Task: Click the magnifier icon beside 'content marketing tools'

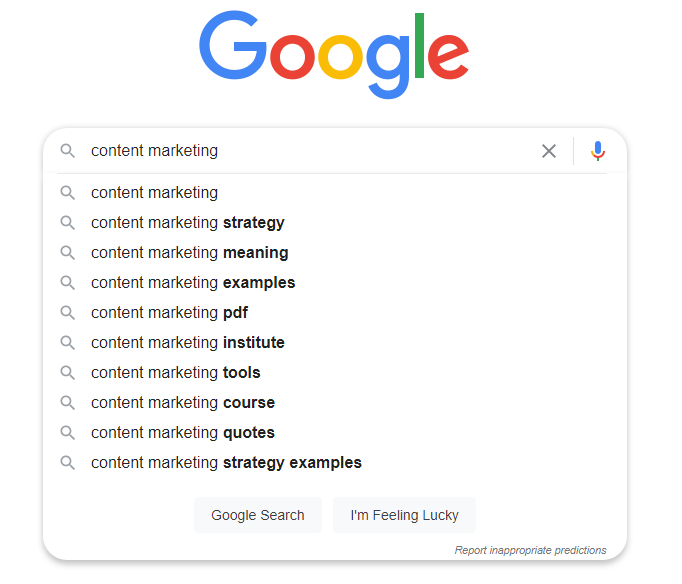Action: 67,373
